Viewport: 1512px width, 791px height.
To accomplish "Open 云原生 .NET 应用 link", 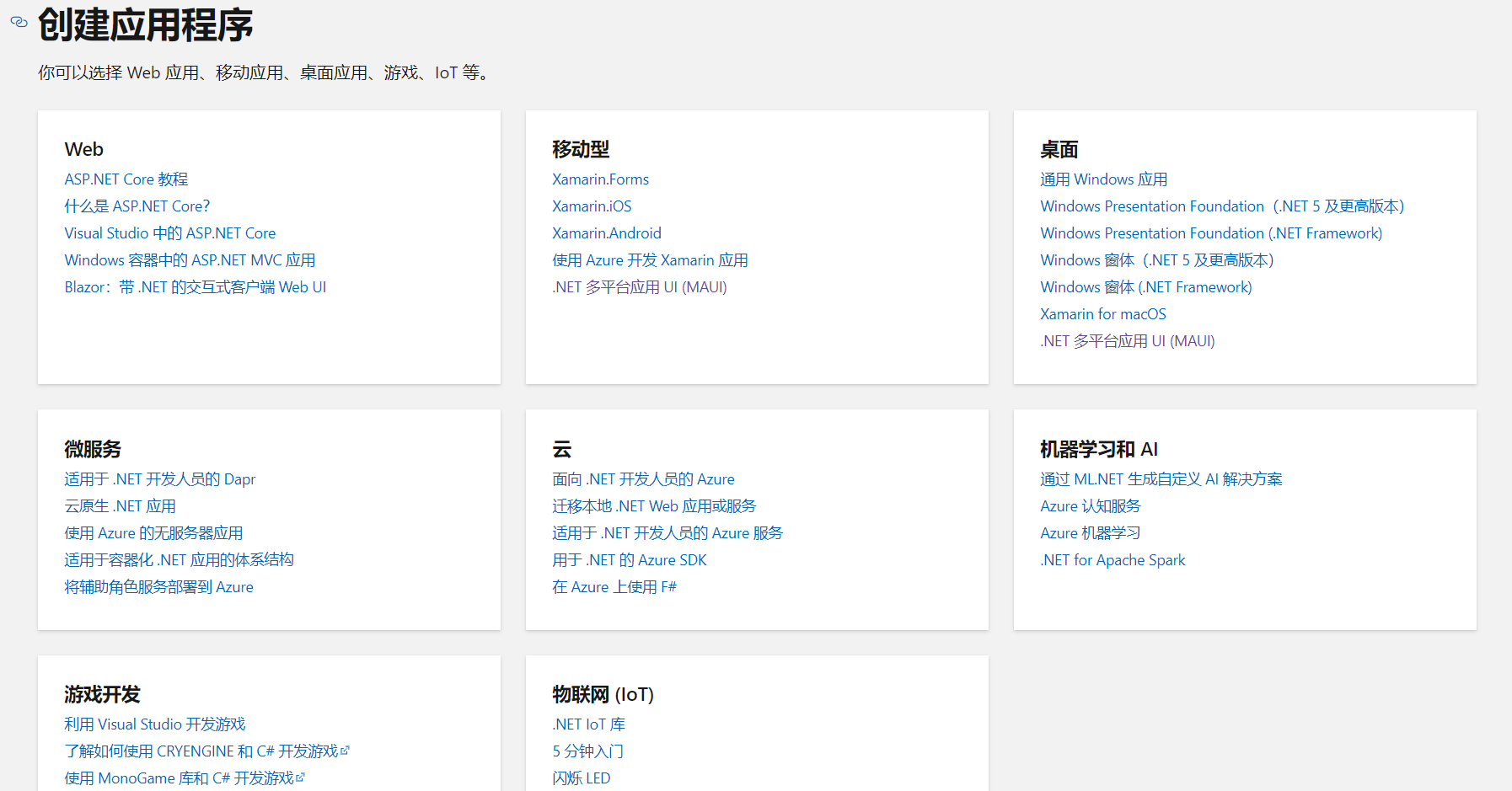I will coord(121,506).
